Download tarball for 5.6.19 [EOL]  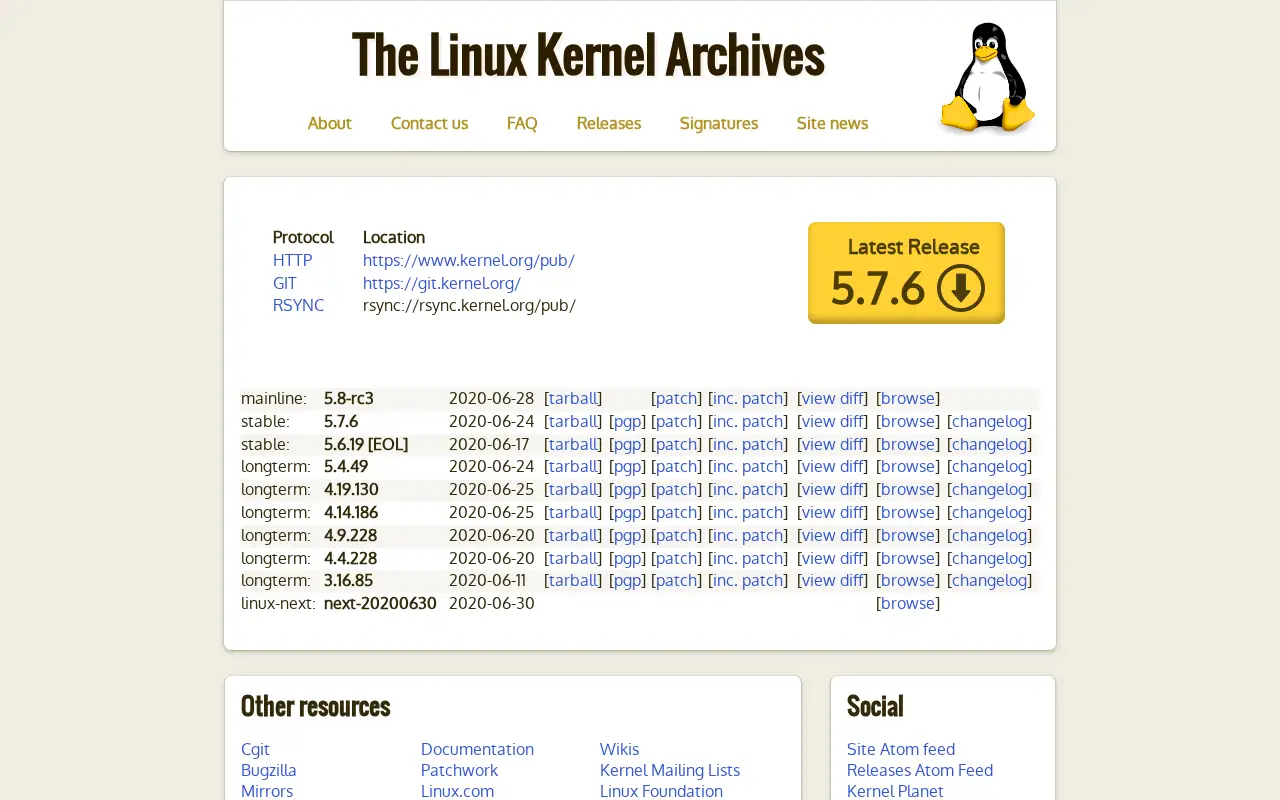573,444
